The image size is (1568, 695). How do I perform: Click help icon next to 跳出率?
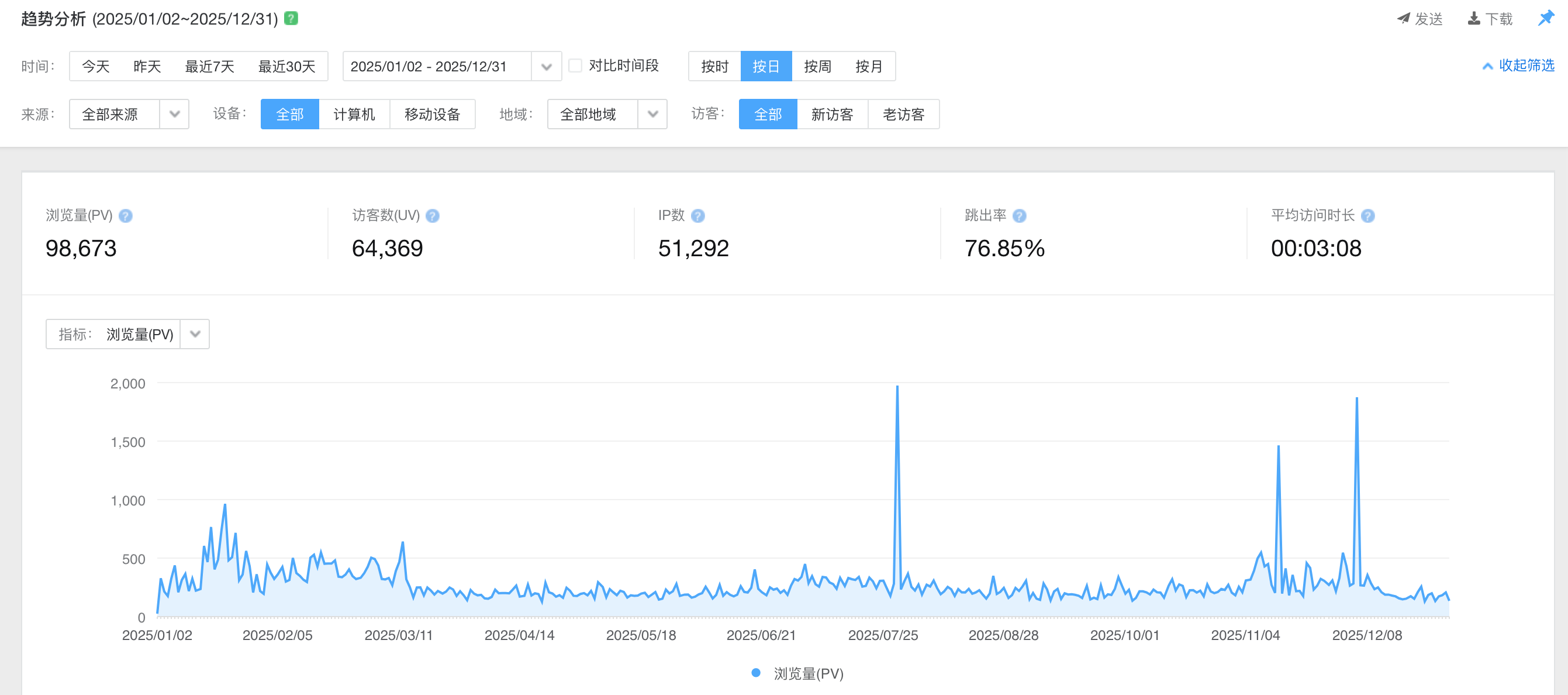point(1019,216)
